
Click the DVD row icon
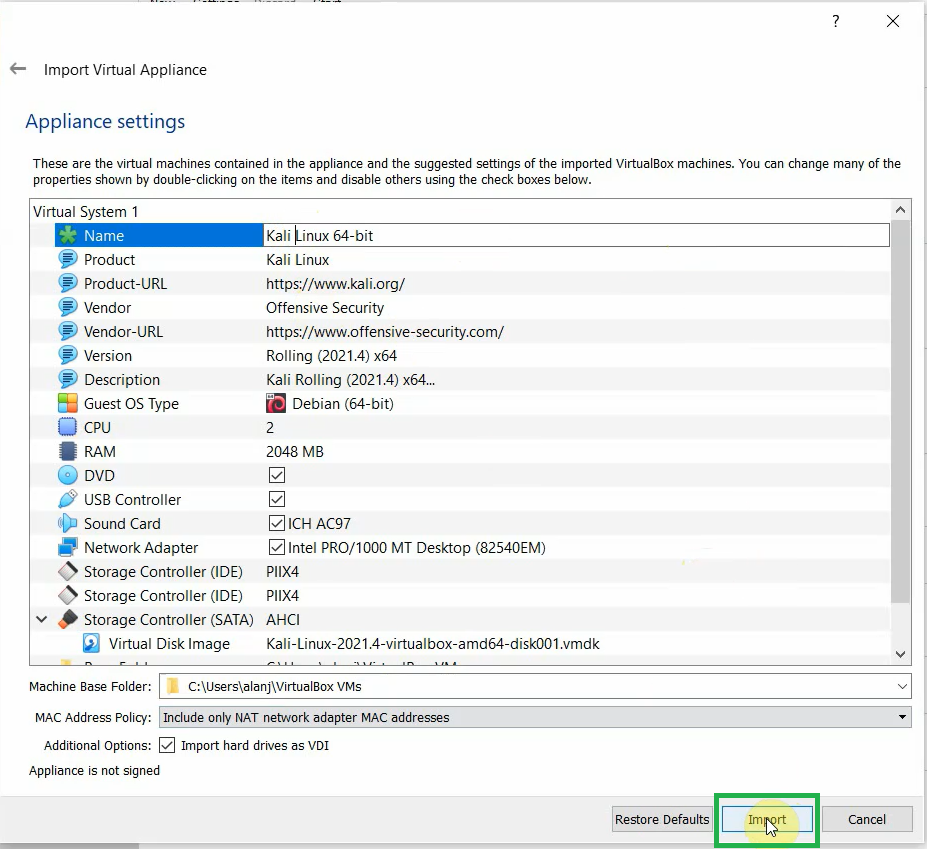tap(66, 475)
